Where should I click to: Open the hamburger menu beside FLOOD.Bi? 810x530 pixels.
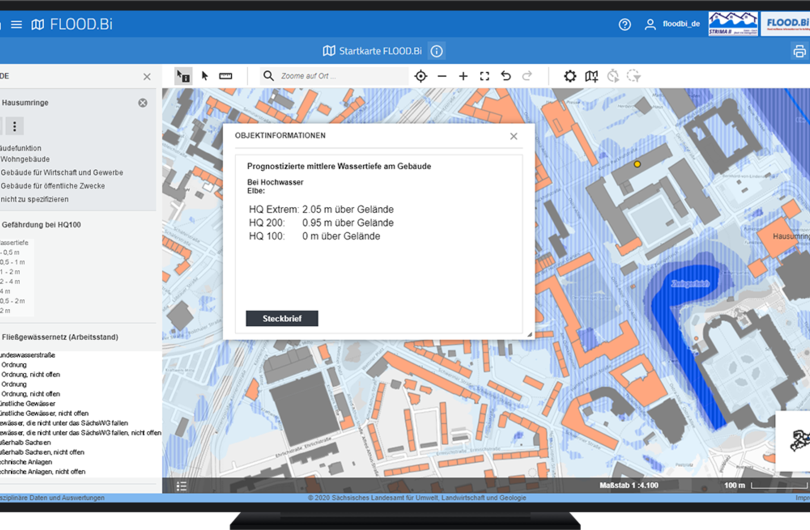[x=16, y=24]
